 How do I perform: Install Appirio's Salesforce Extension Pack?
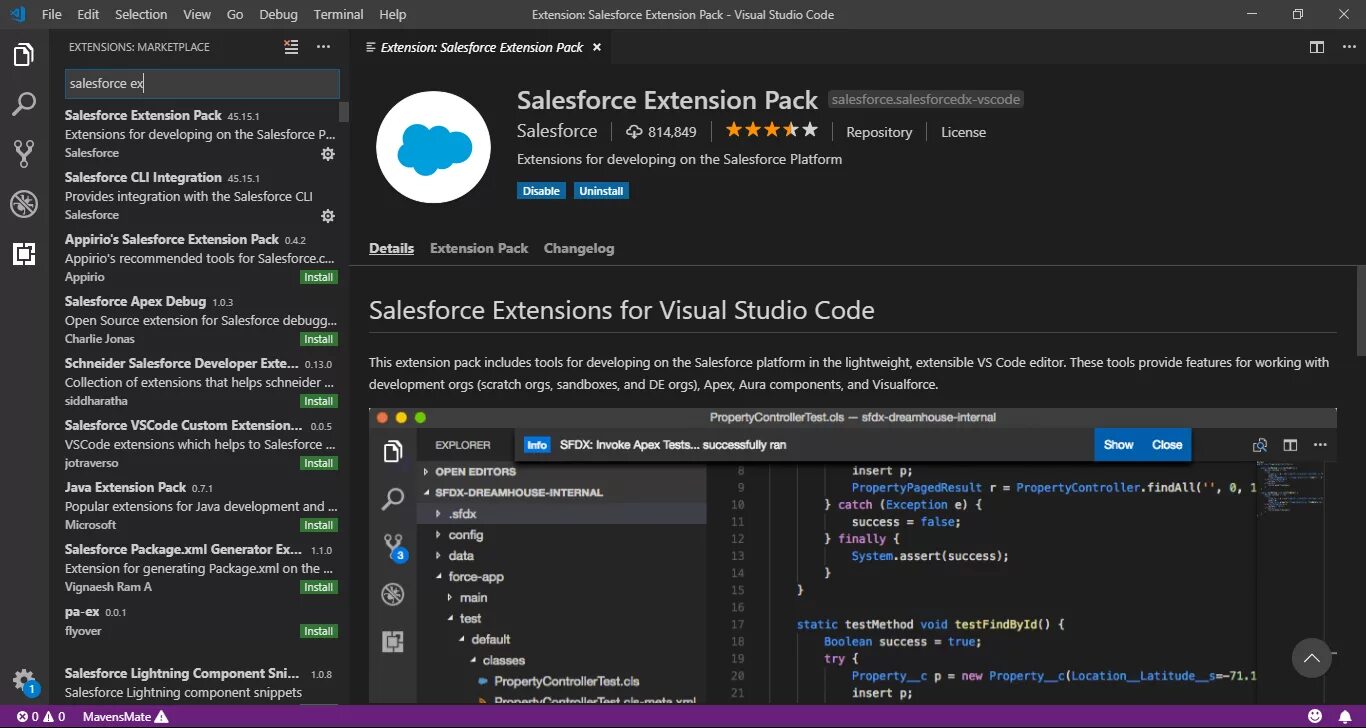[319, 277]
